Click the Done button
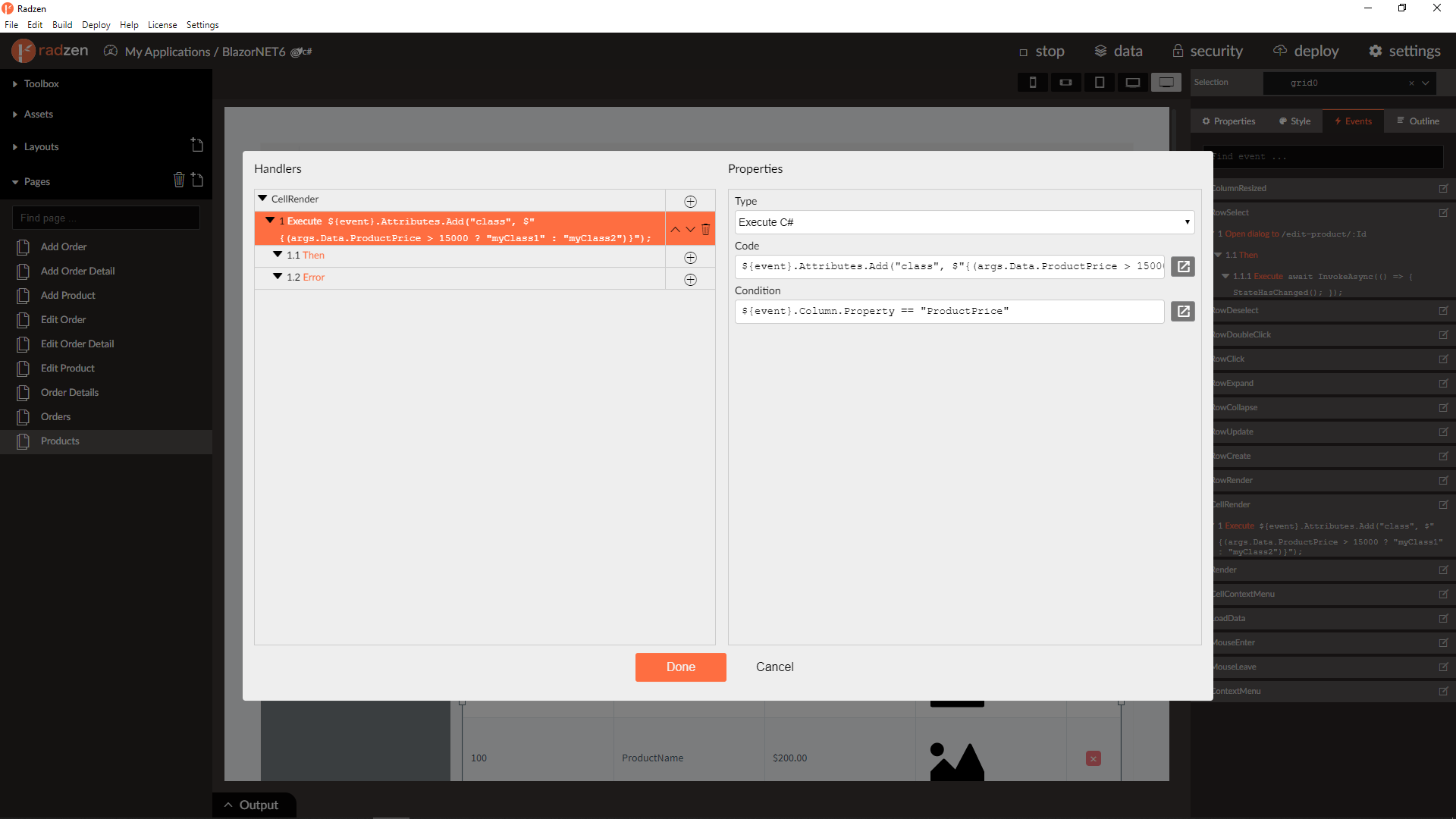The image size is (1456, 819). click(x=680, y=667)
